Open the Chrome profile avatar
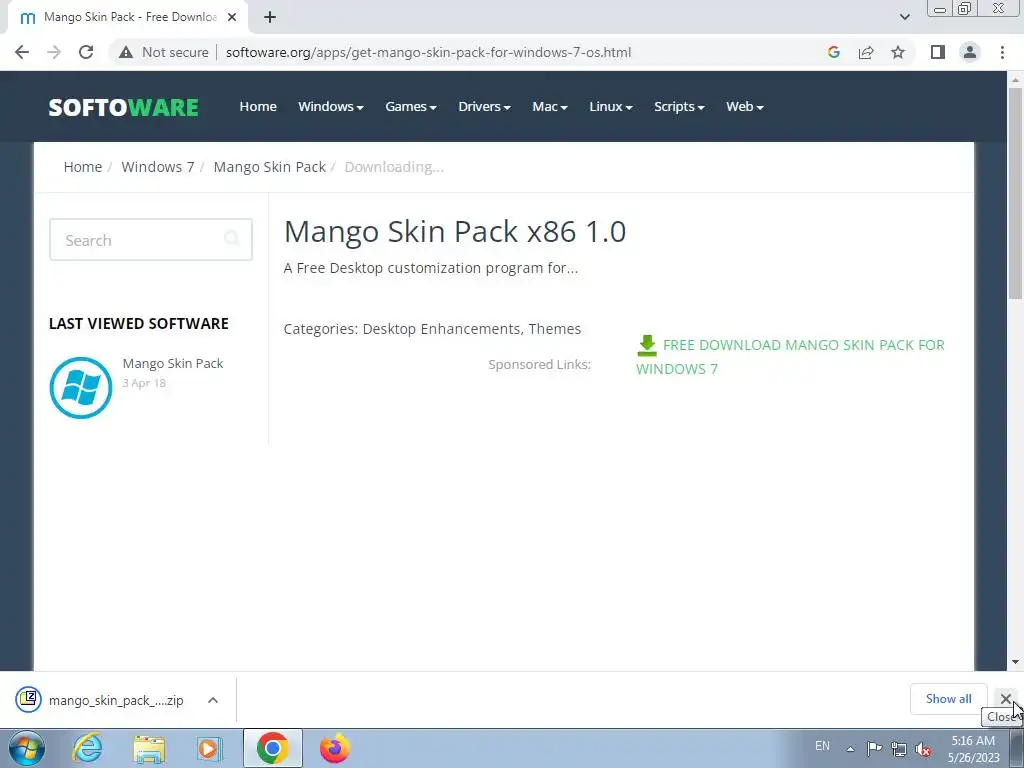 pos(970,52)
